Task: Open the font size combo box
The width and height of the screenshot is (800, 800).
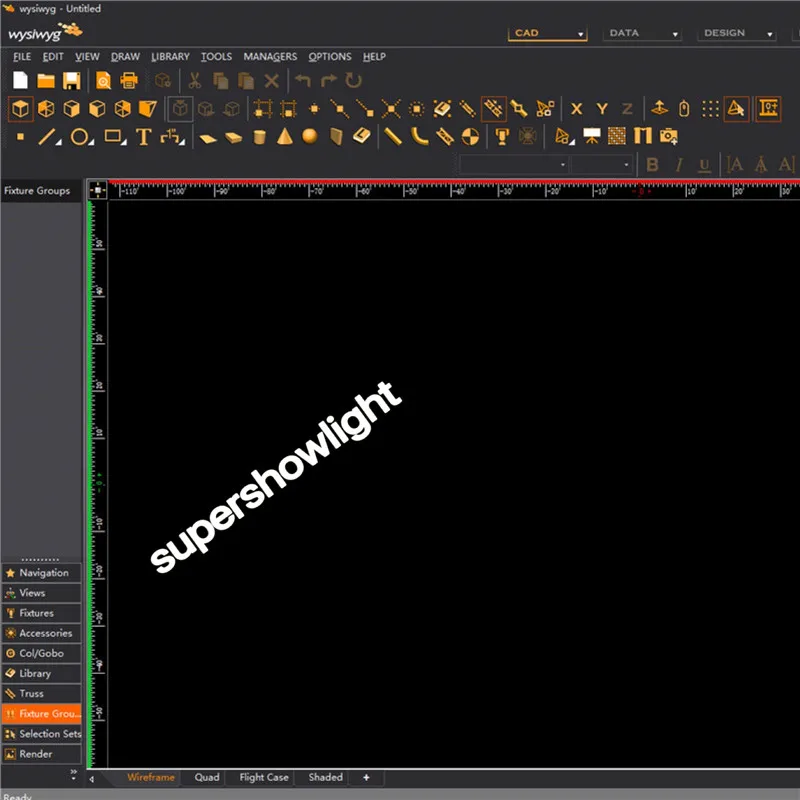Action: [x=602, y=165]
